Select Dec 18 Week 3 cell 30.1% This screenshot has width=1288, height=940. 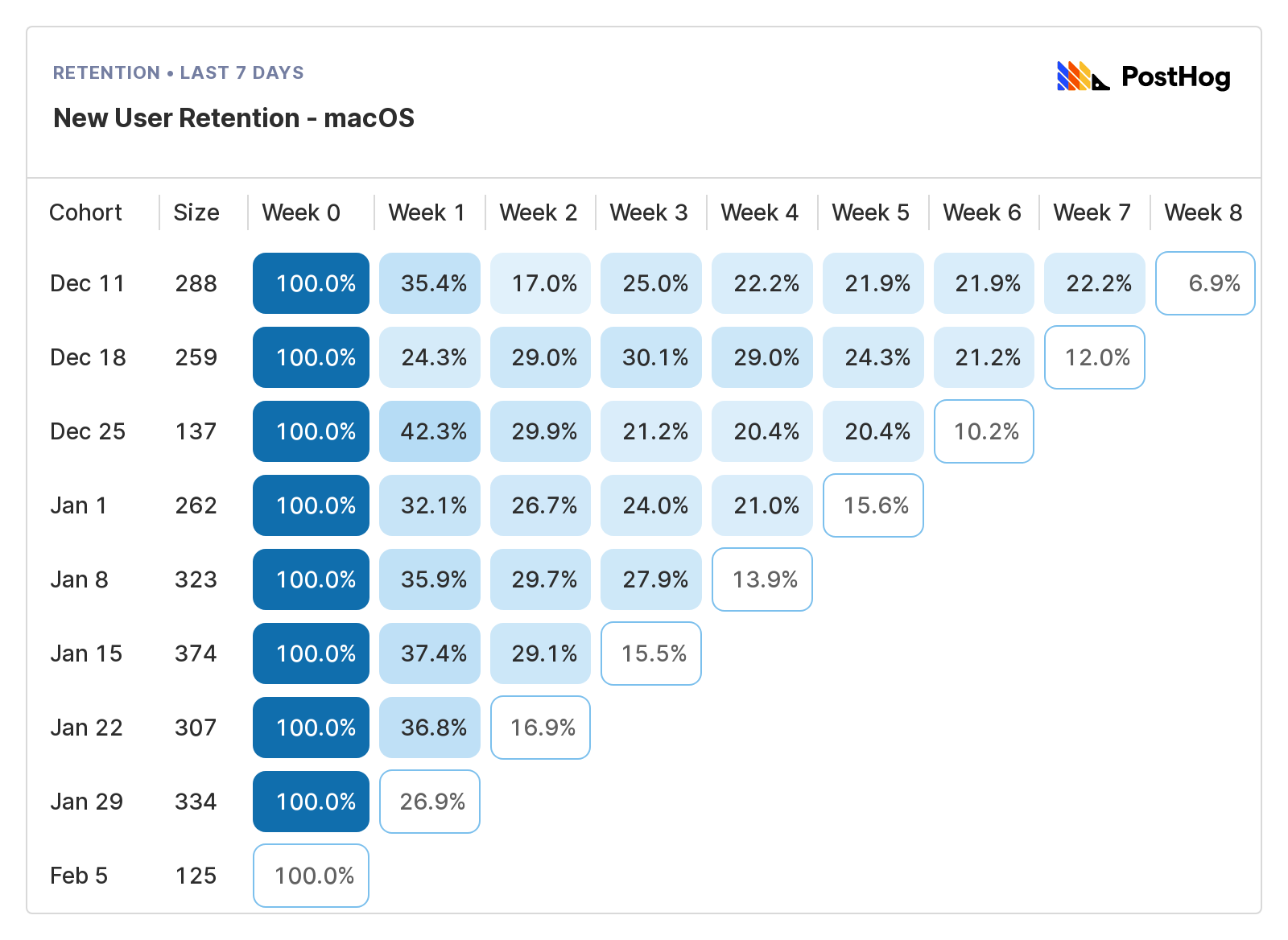(x=651, y=357)
